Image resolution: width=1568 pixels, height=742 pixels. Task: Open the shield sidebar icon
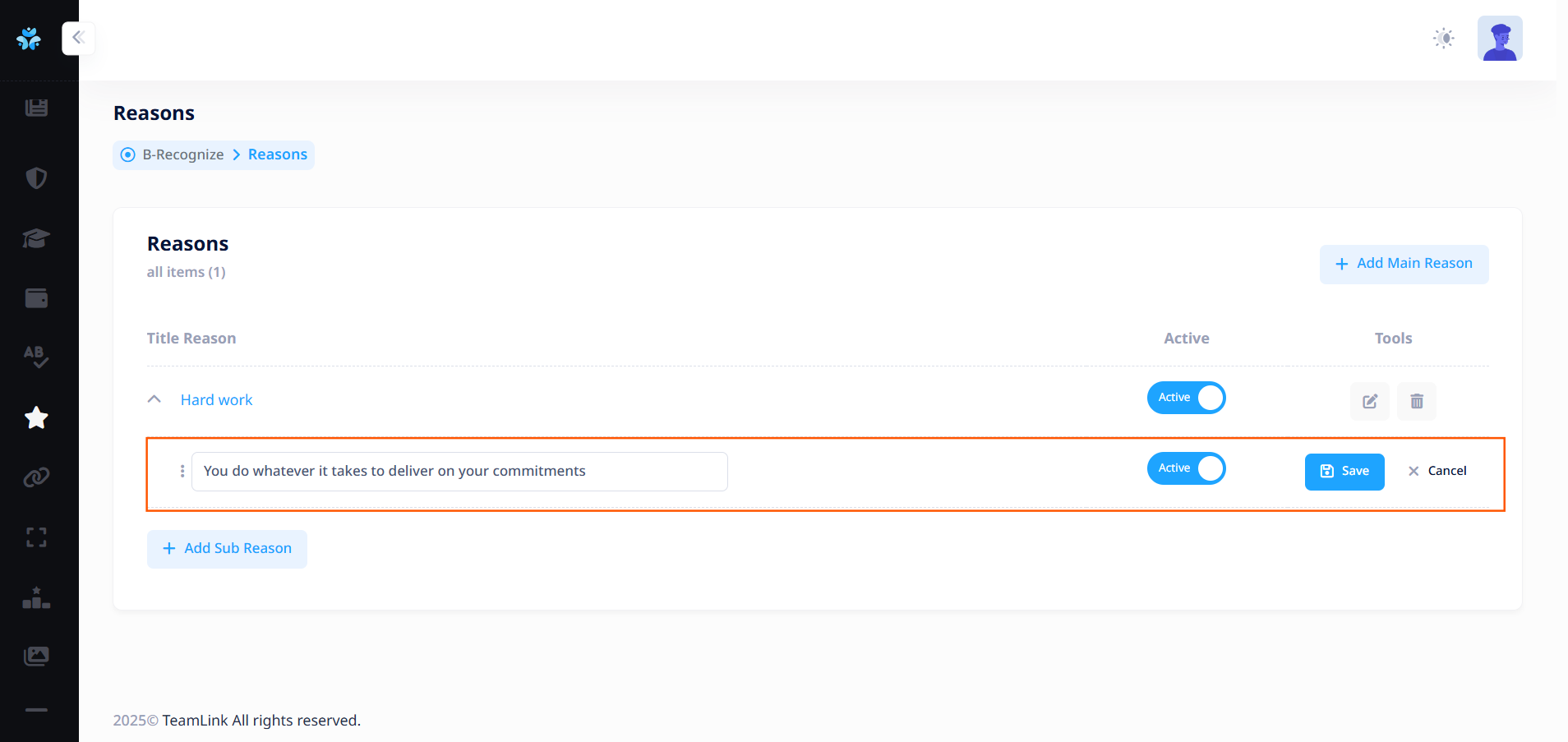pyautogui.click(x=36, y=178)
